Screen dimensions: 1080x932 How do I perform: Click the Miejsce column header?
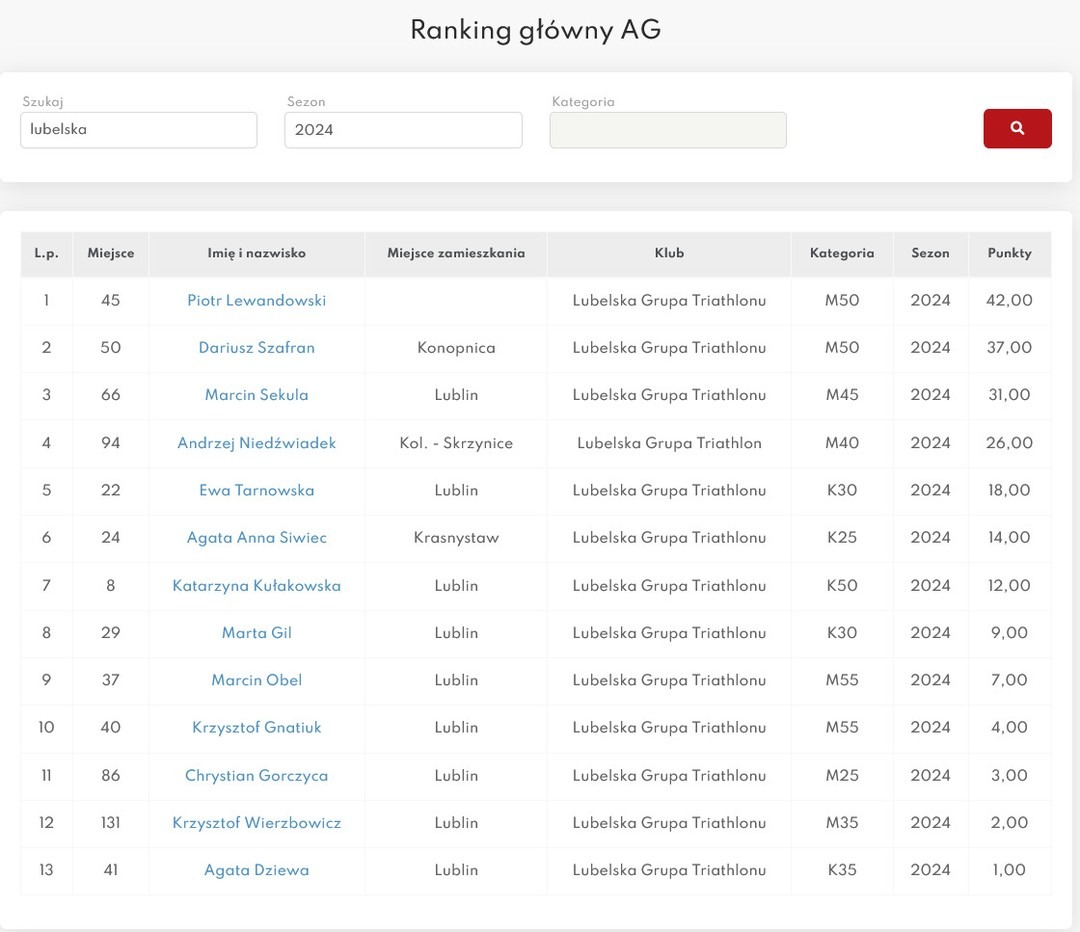[111, 254]
